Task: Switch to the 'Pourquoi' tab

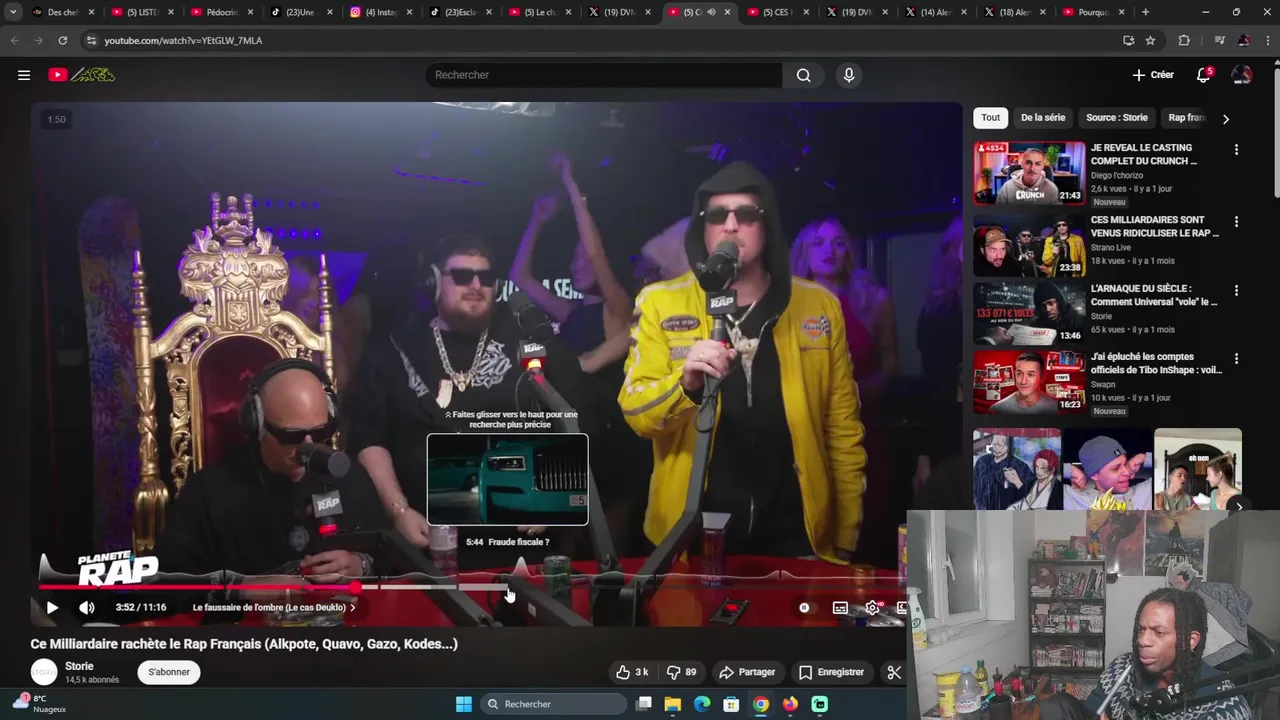Action: point(1093,12)
